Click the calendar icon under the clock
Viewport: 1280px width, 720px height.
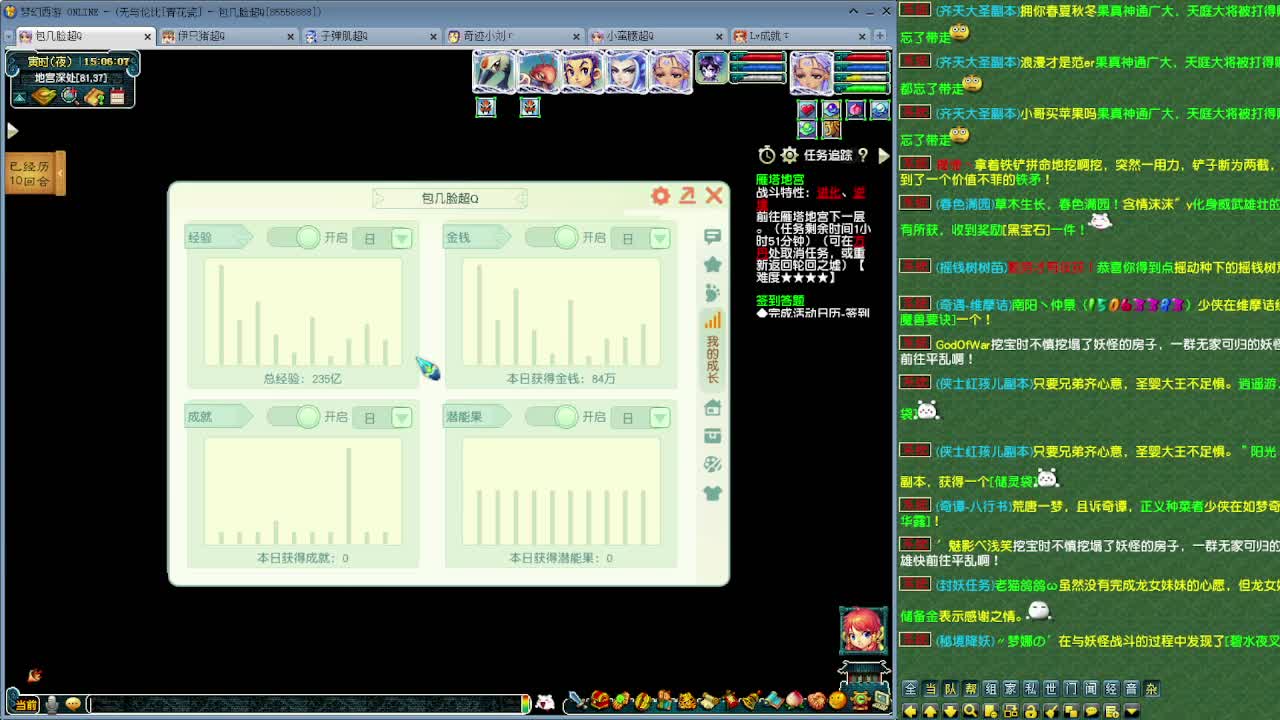coord(118,96)
